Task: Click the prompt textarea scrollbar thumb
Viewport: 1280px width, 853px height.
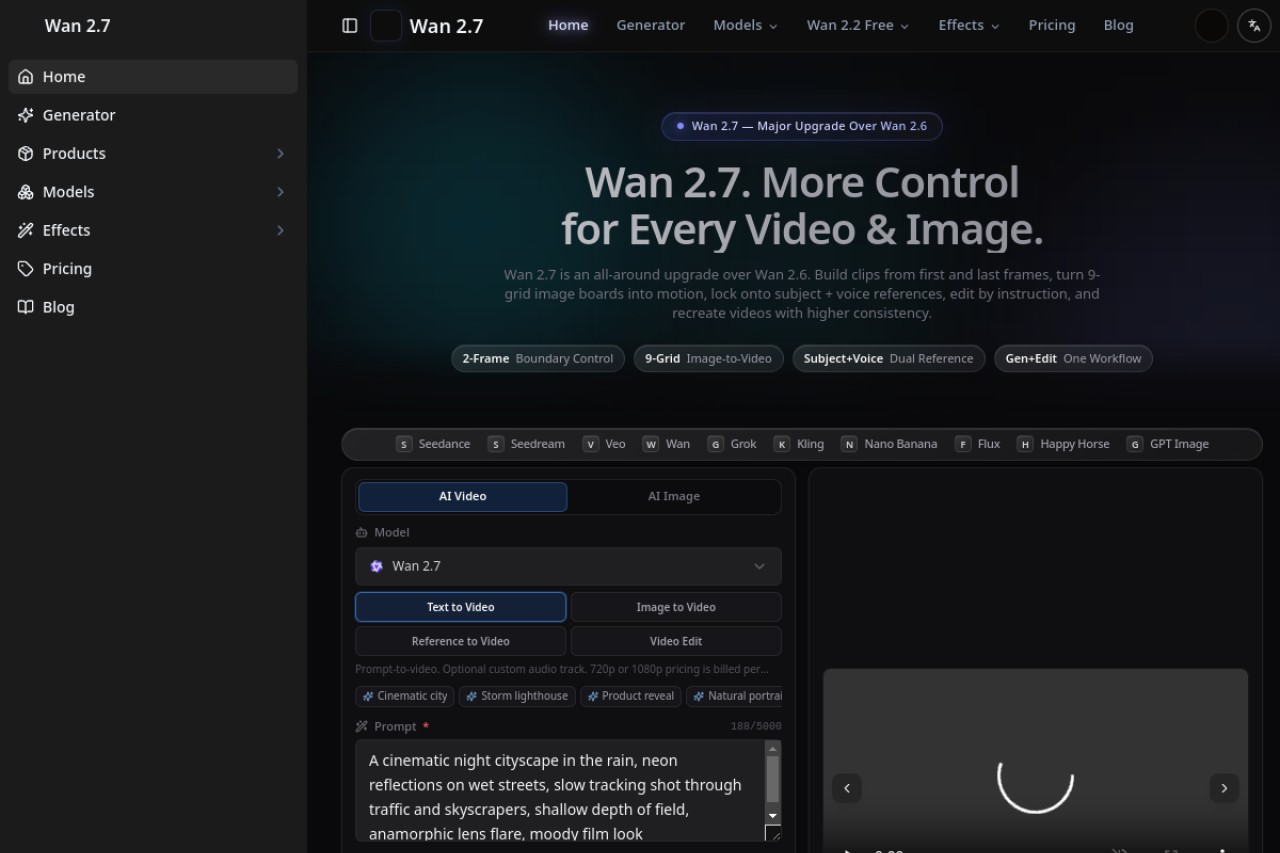Action: (x=772, y=779)
